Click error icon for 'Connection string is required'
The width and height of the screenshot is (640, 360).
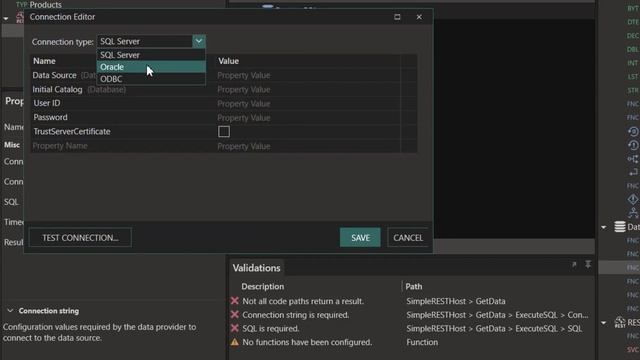(x=235, y=315)
